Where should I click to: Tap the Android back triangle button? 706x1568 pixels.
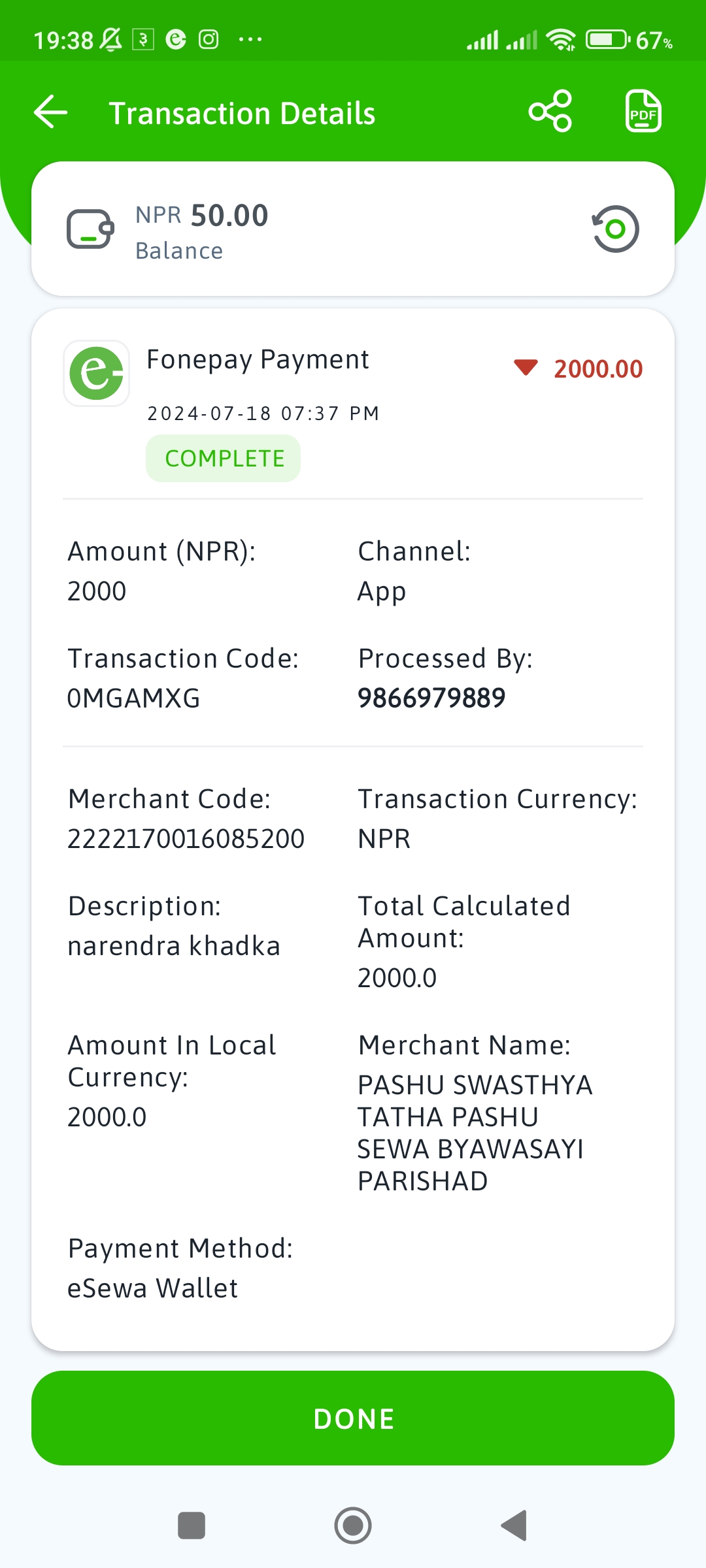(514, 1526)
